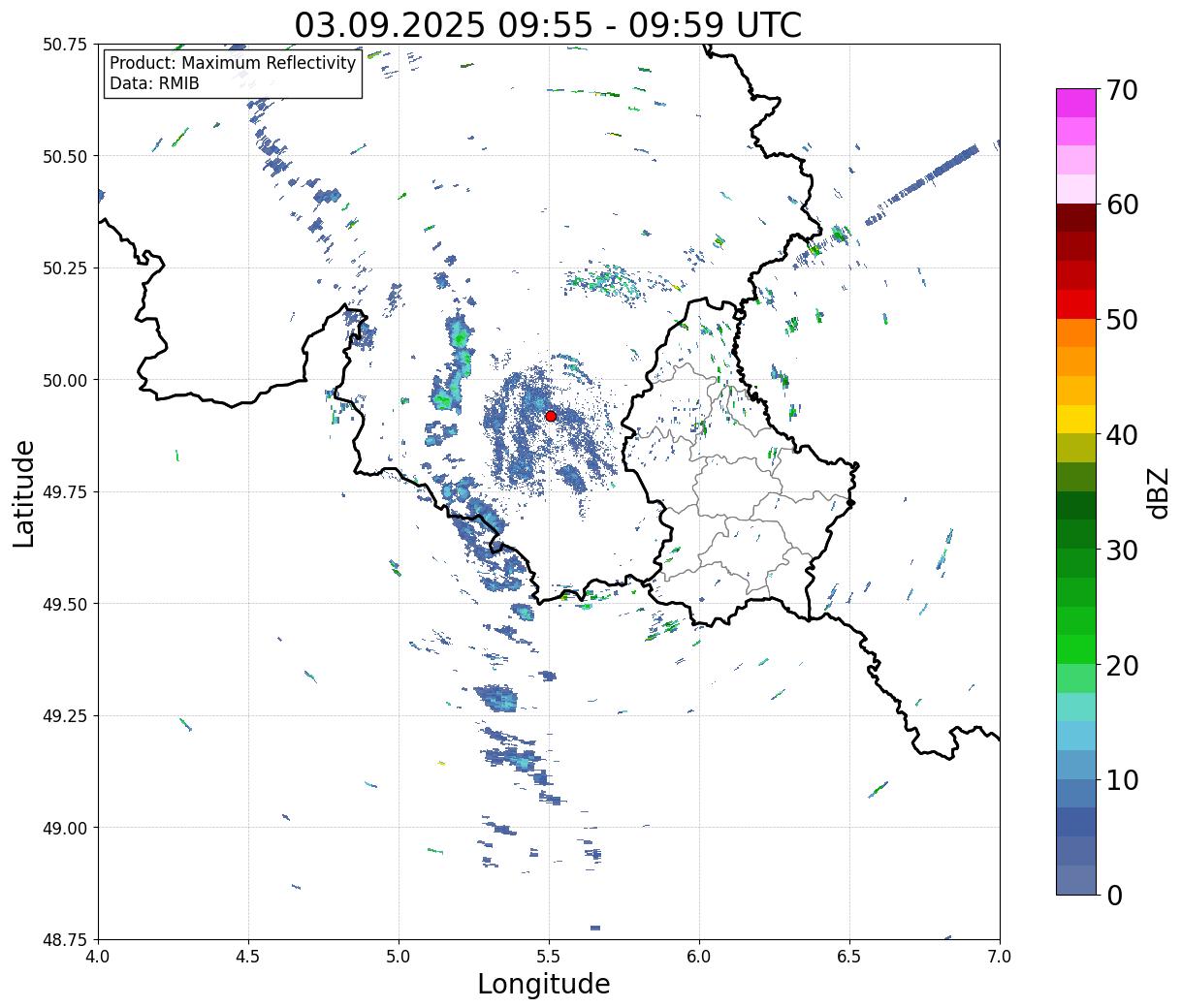Viewport: 1182px width, 1008px height.
Task: Click the plot title showing 09:55 - 09:59 UTC
Action: tap(549, 24)
